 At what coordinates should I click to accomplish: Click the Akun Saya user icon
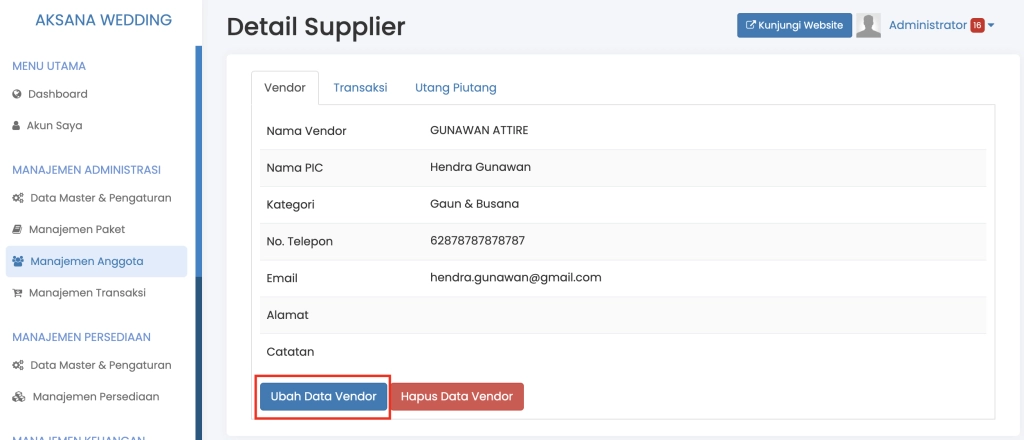pyautogui.click(x=16, y=125)
